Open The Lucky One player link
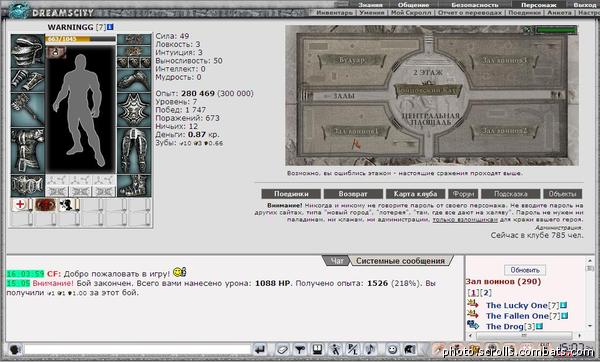 [x=517, y=305]
